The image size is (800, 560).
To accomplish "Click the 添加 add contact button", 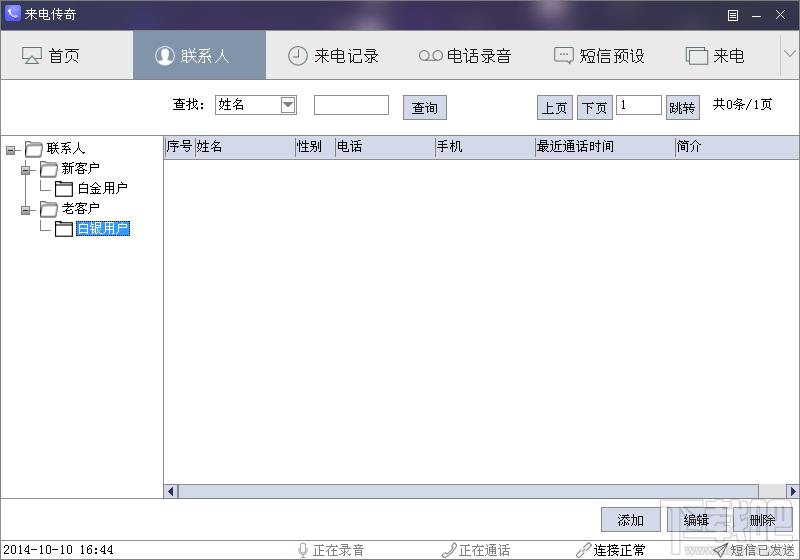I will [x=630, y=520].
